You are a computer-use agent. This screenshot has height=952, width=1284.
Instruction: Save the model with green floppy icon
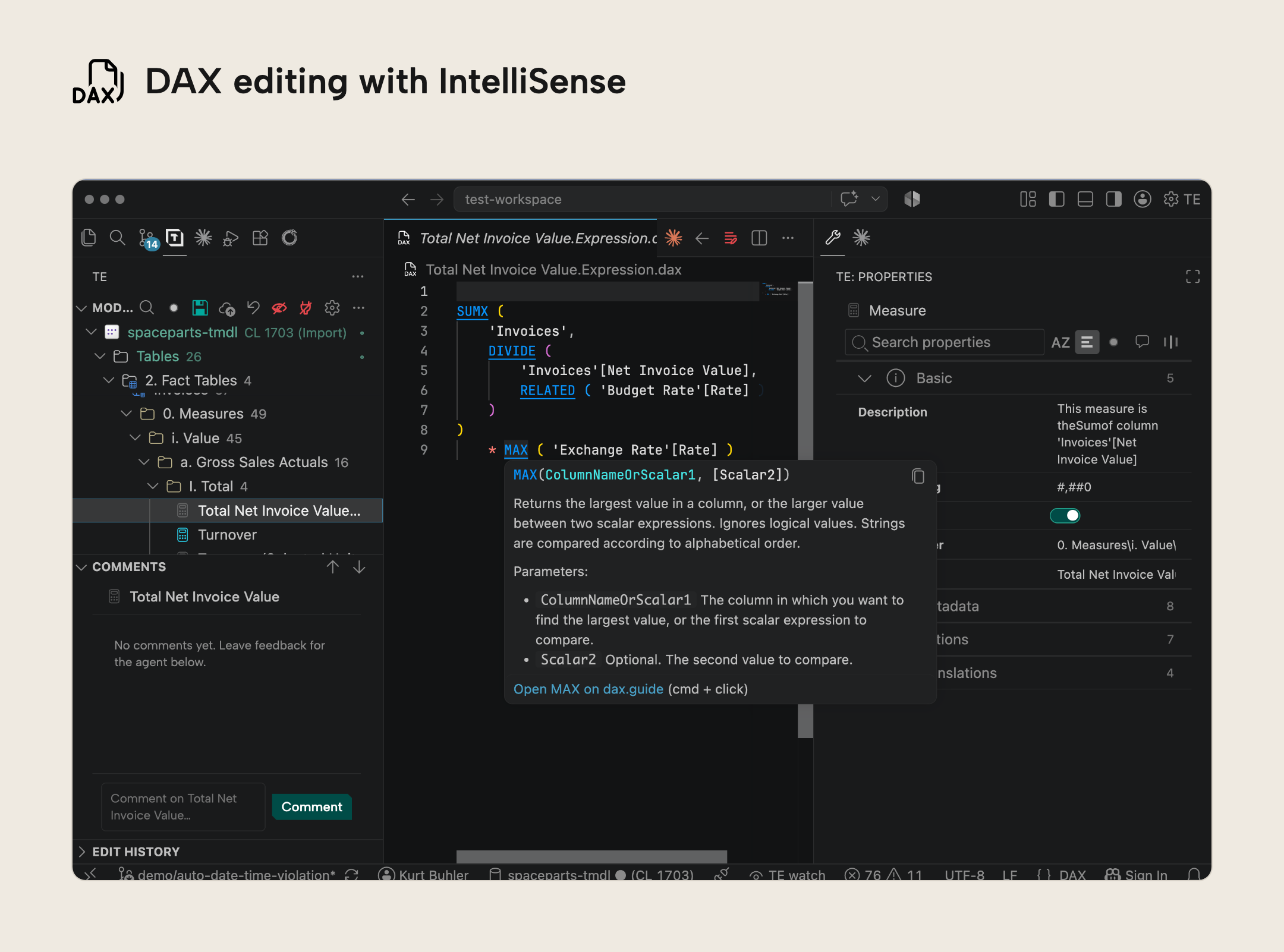pyautogui.click(x=200, y=307)
